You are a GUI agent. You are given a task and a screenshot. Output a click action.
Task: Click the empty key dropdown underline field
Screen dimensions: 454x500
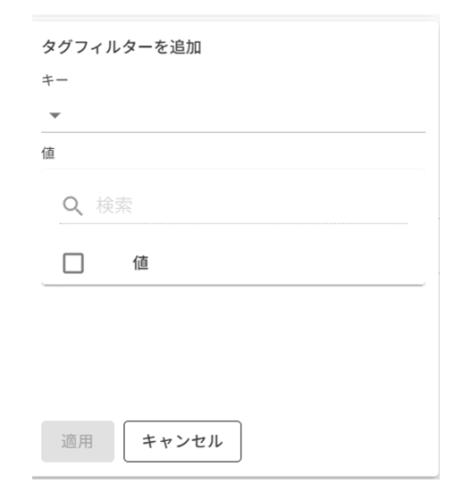pos(233,115)
